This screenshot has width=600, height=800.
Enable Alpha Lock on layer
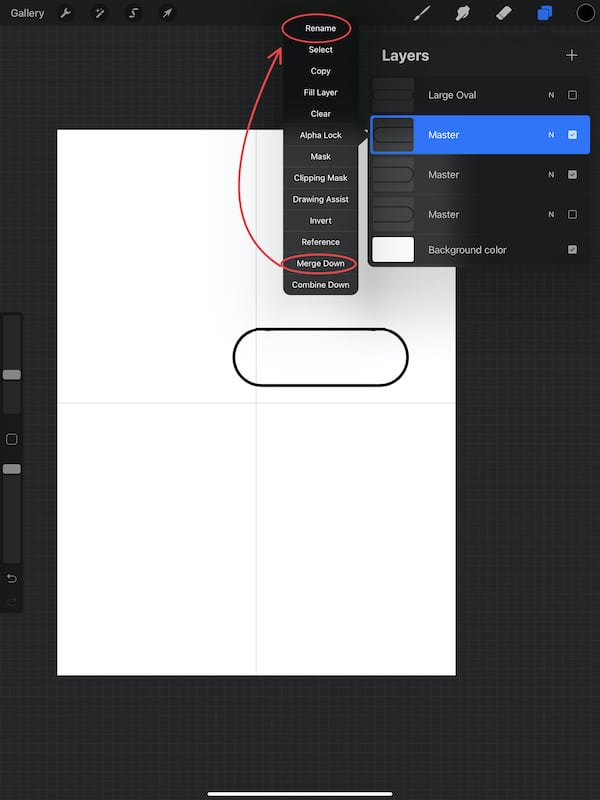point(320,135)
